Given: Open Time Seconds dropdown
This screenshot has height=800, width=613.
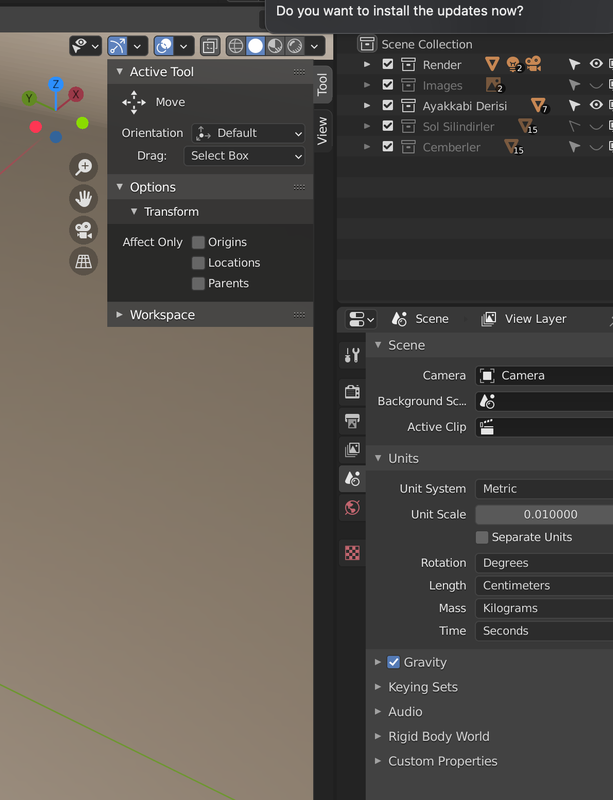Looking at the screenshot, I should click(x=544, y=631).
